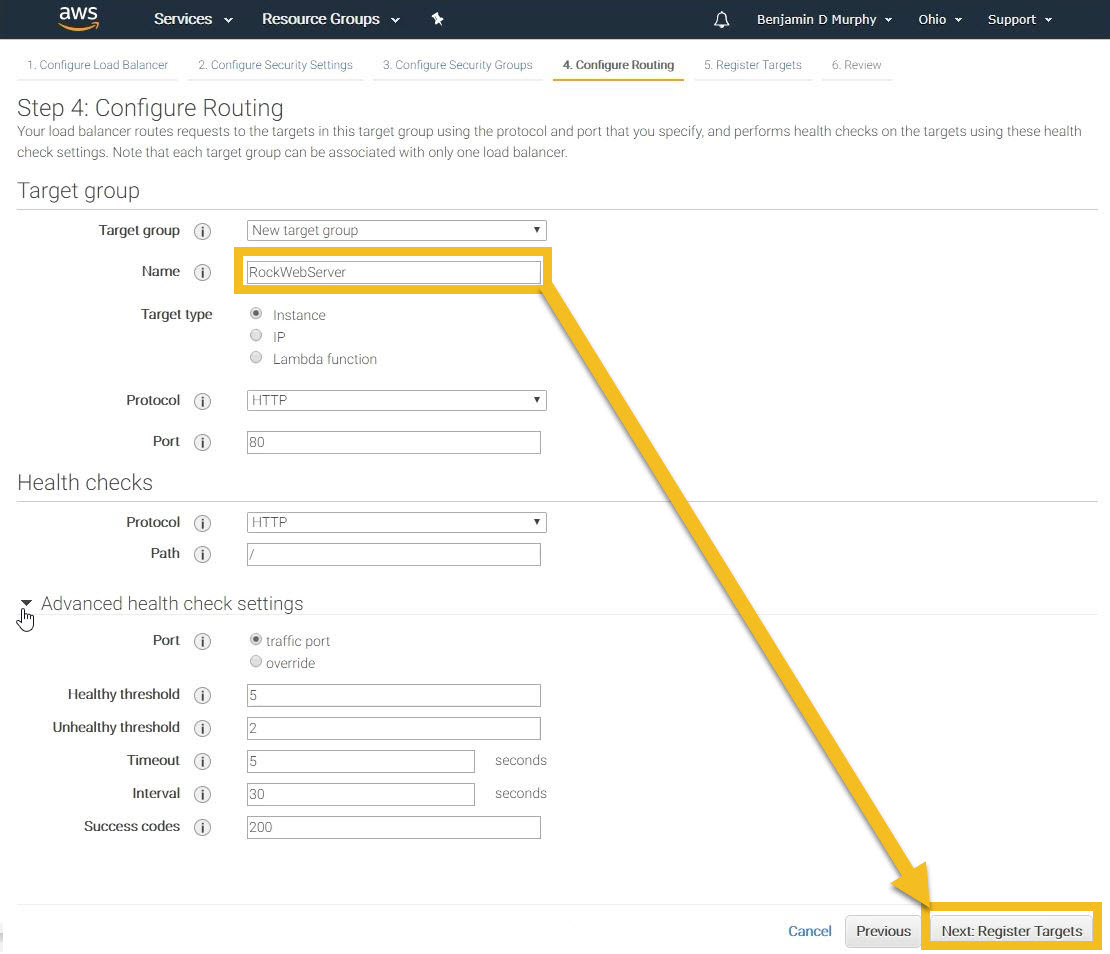The image size is (1110, 954).
Task: Choose traffic port for health check
Action: coord(256,640)
